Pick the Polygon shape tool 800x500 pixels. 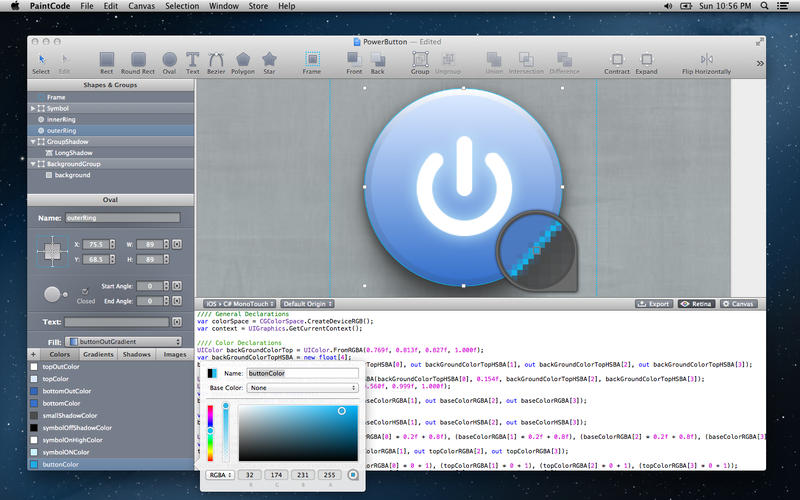tap(241, 61)
